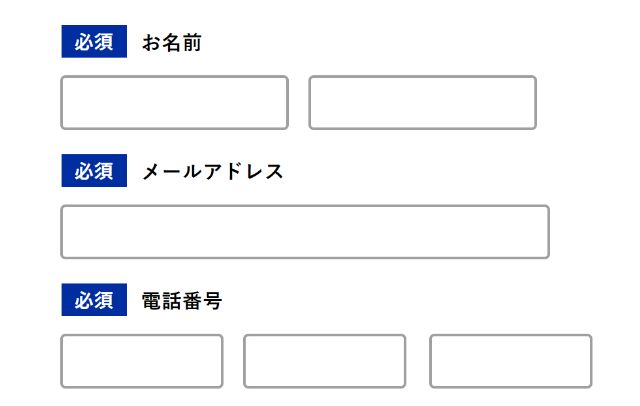Activate the family name field under お名前
This screenshot has width=640, height=406.
tap(175, 102)
